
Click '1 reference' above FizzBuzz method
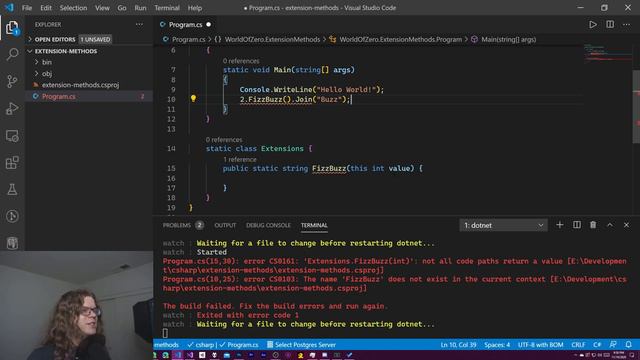[x=240, y=160]
